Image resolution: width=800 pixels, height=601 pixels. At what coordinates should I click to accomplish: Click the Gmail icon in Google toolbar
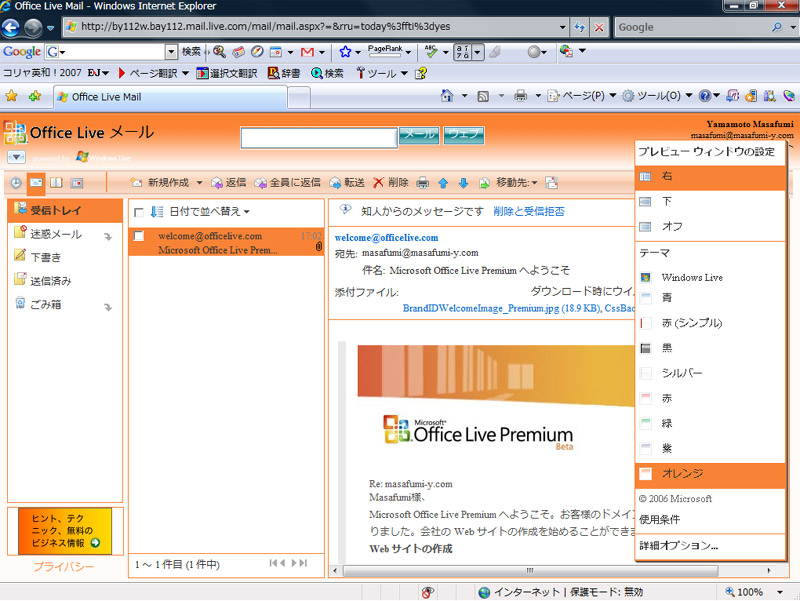(307, 52)
